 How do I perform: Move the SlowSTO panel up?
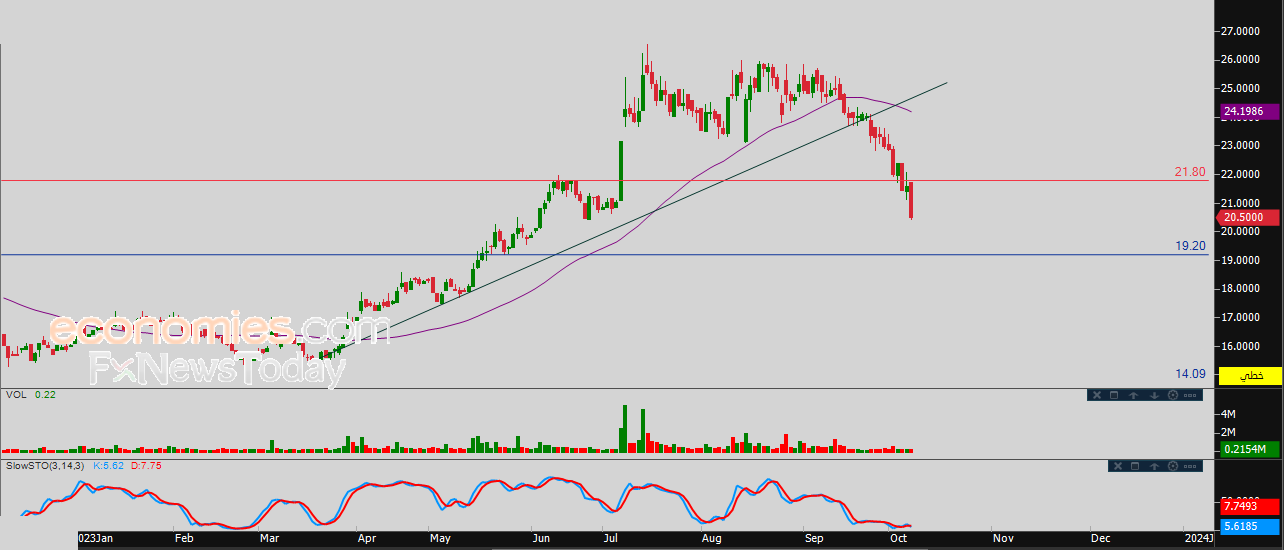1154,466
